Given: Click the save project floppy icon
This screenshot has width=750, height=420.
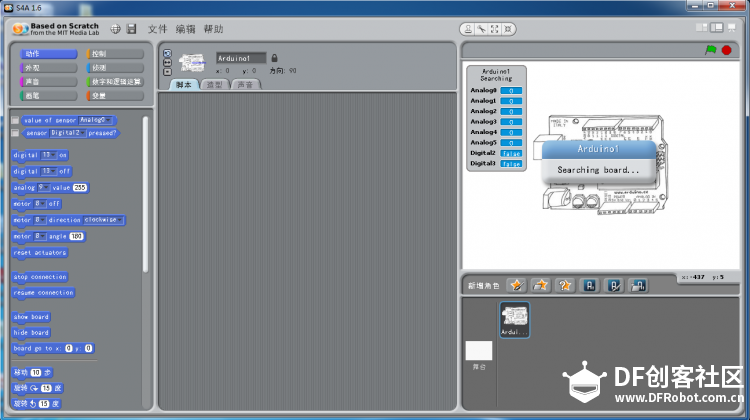Looking at the screenshot, I should (x=132, y=29).
